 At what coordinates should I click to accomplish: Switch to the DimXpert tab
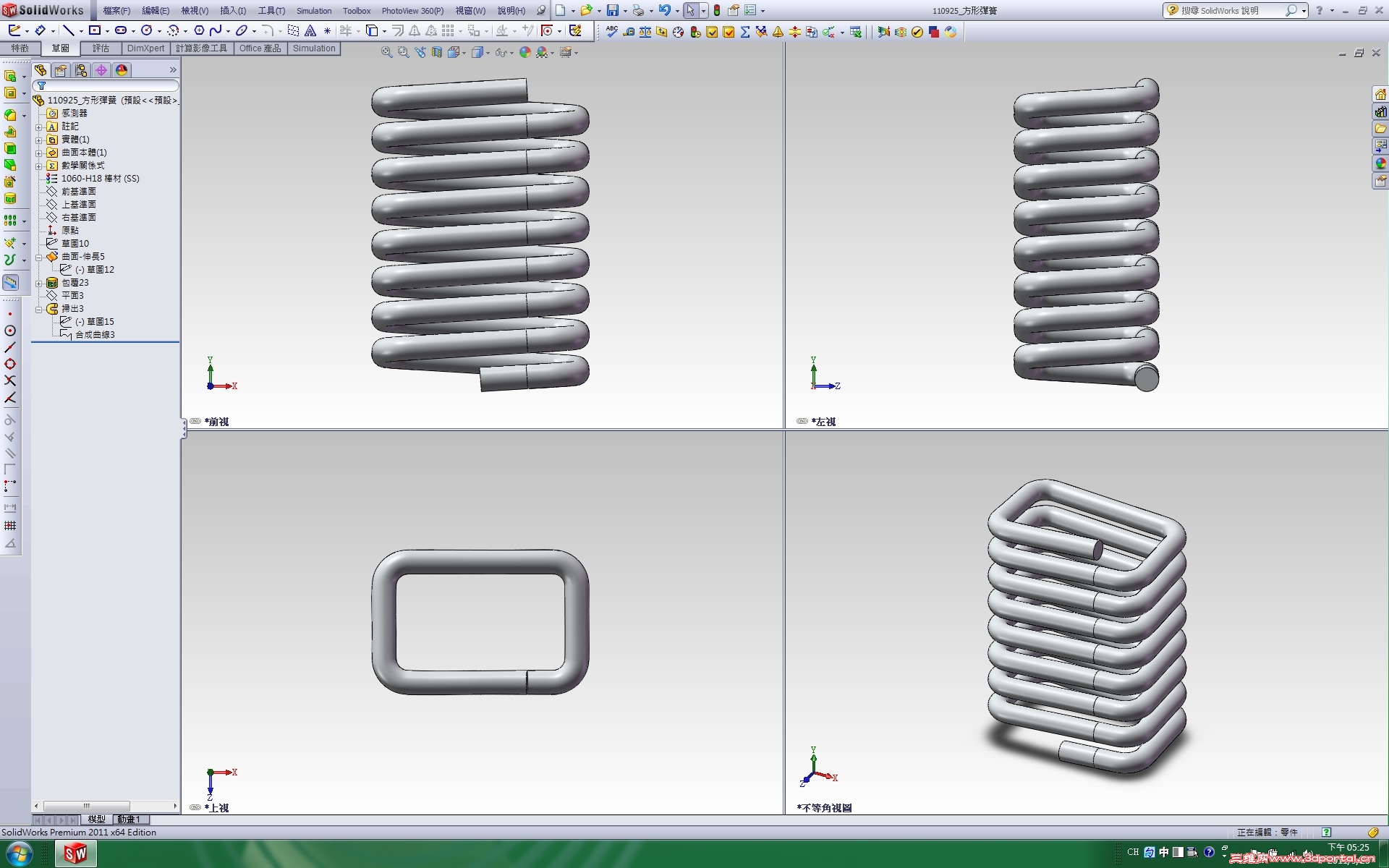click(145, 48)
